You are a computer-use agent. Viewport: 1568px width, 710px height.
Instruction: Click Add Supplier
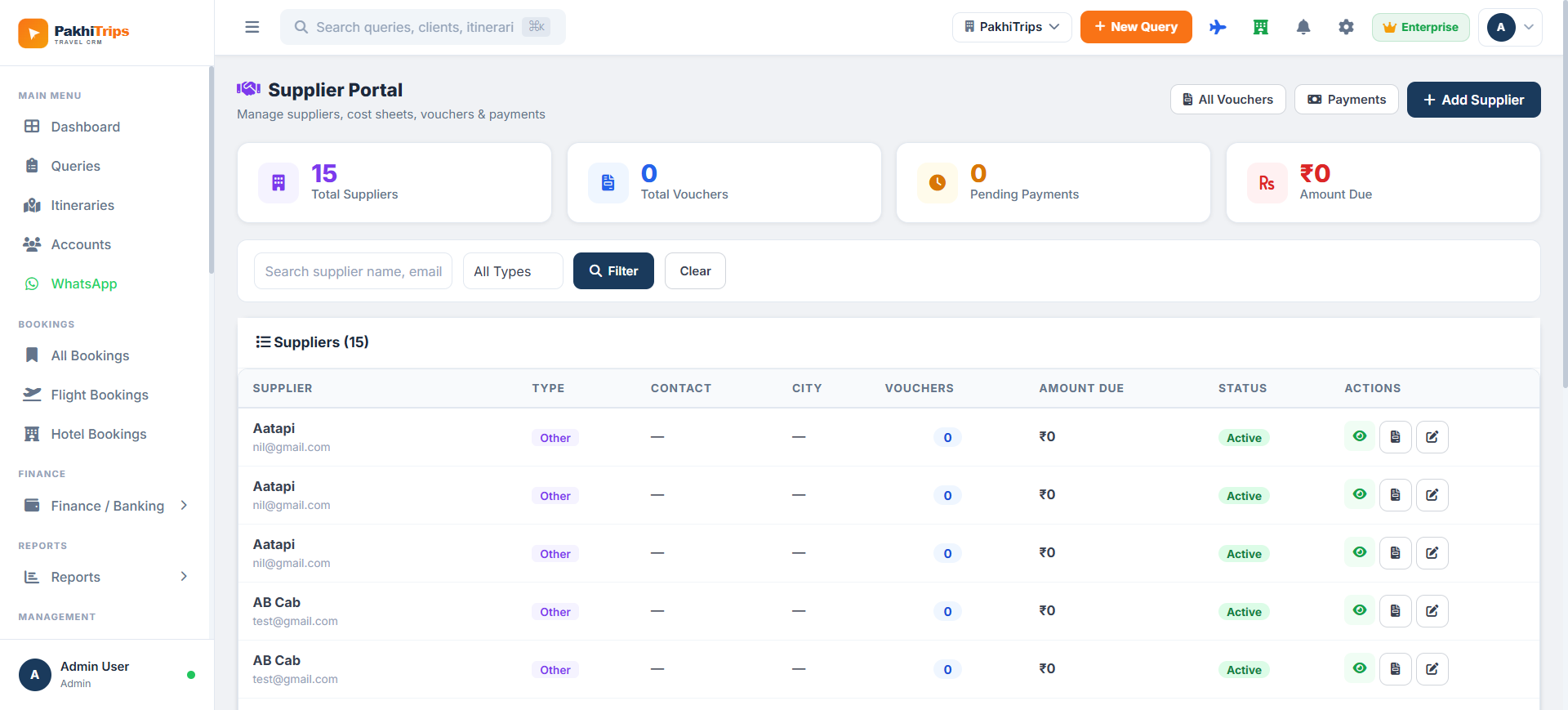[1473, 100]
